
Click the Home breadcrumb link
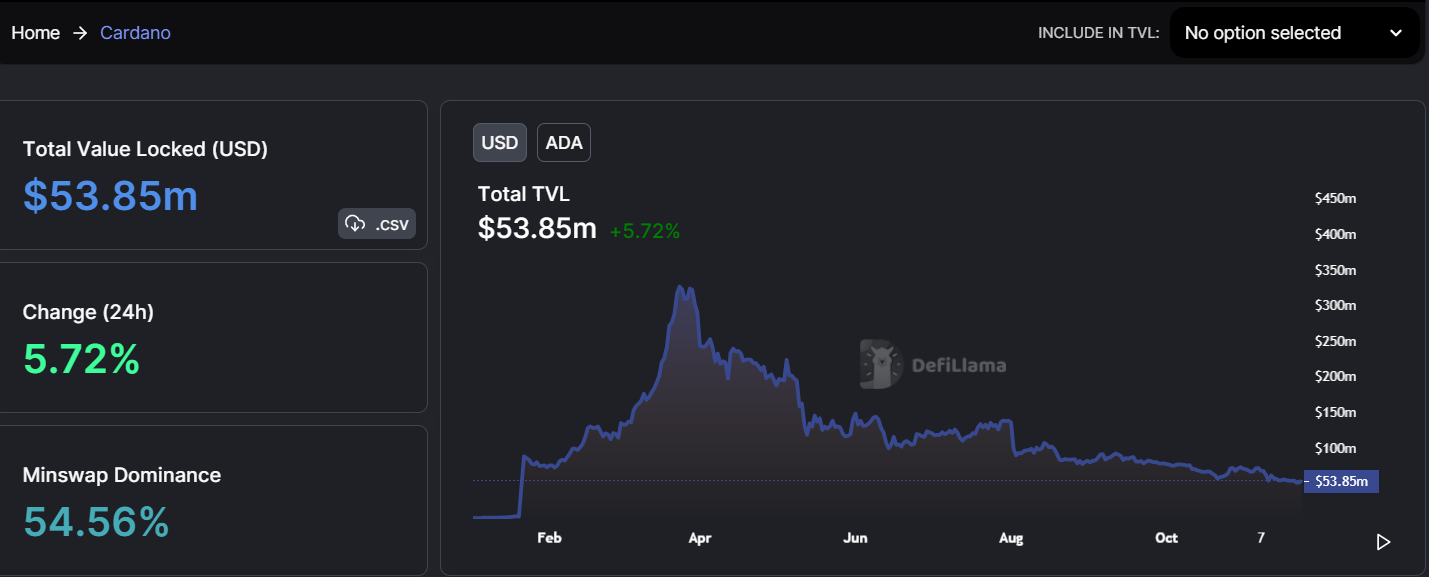36,33
